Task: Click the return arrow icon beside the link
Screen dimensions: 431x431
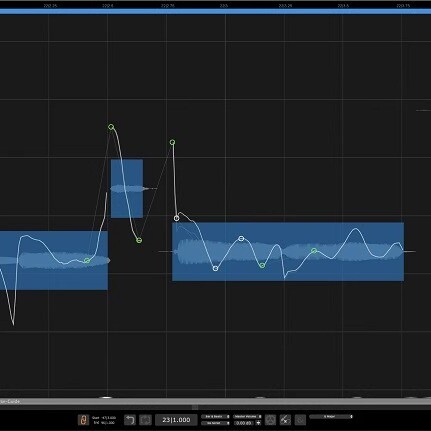Action: (x=130, y=420)
